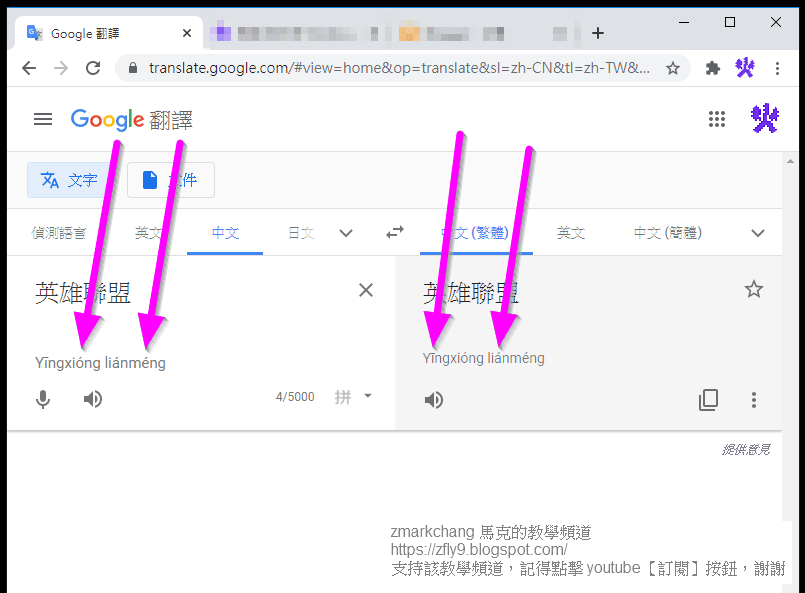Click the translated text 英雄聯盟 output
The width and height of the screenshot is (805, 593).
coord(471,293)
